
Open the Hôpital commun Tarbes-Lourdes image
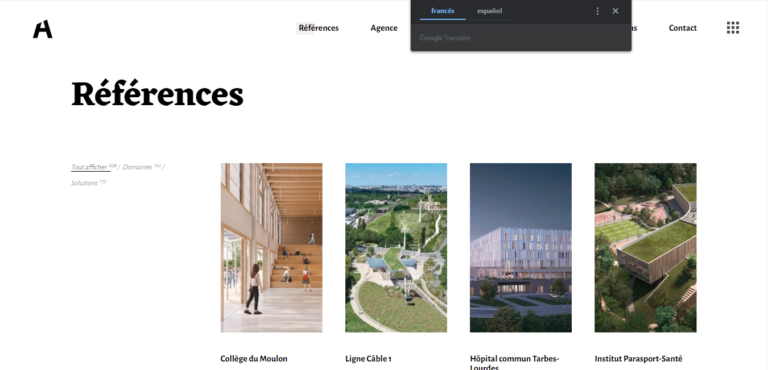coord(521,247)
